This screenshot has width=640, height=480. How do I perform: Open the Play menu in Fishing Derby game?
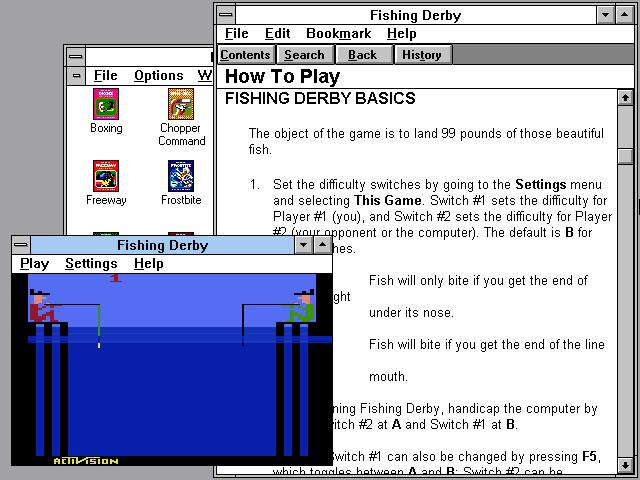(35, 264)
